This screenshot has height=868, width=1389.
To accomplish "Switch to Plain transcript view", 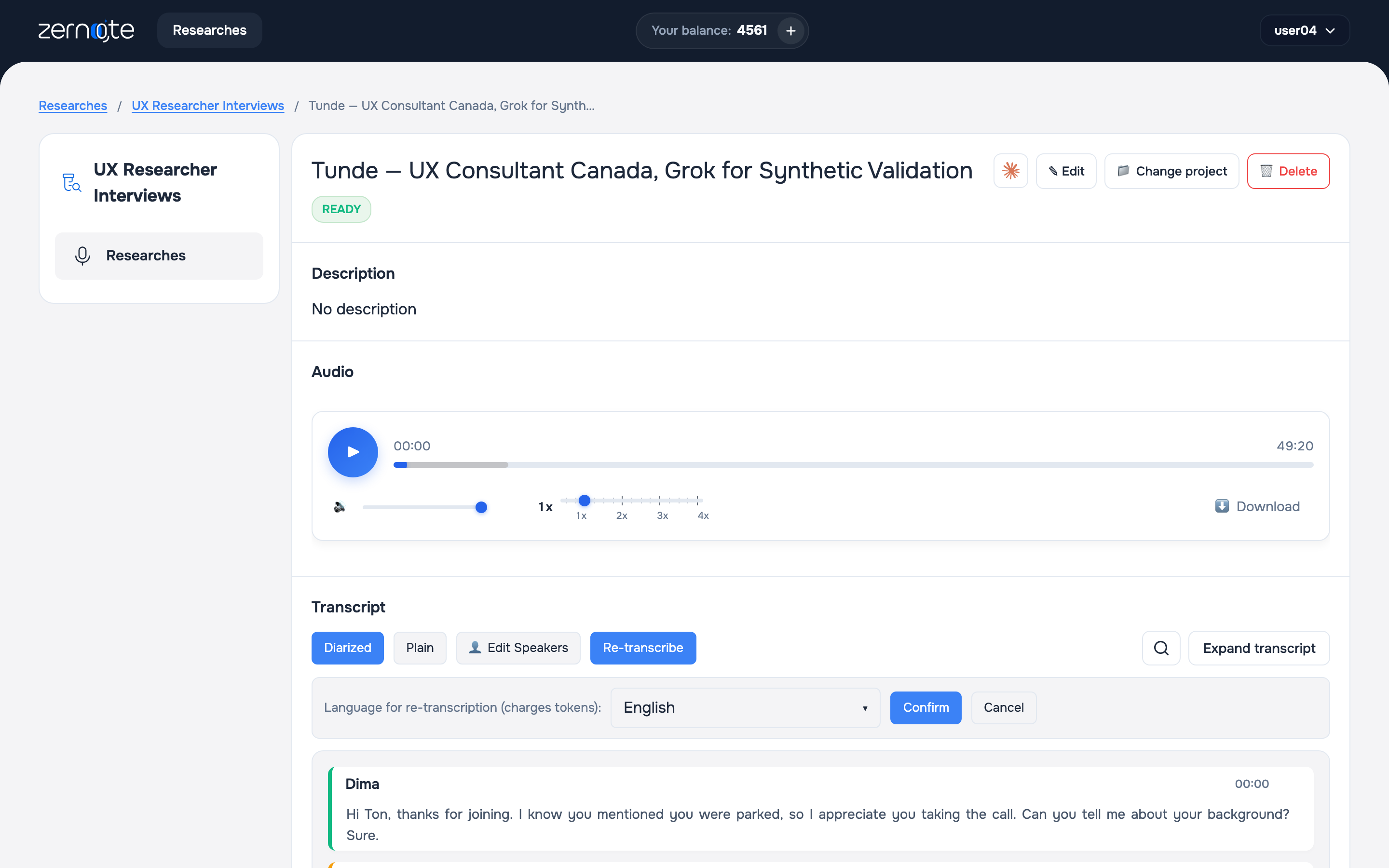I will (420, 648).
